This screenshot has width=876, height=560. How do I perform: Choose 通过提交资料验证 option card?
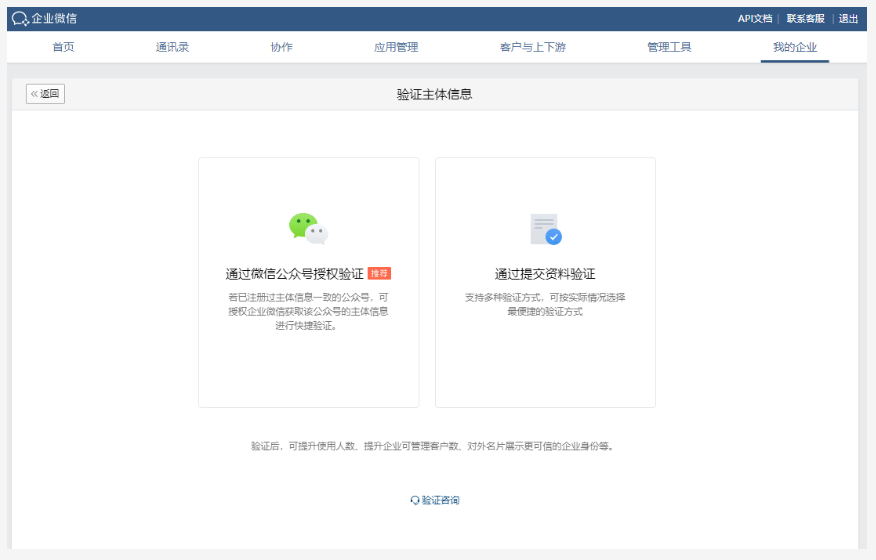pyautogui.click(x=545, y=282)
